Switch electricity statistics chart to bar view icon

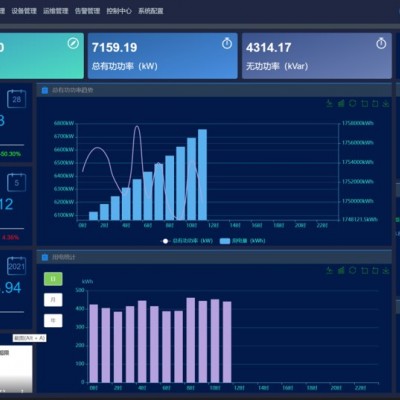click(341, 270)
